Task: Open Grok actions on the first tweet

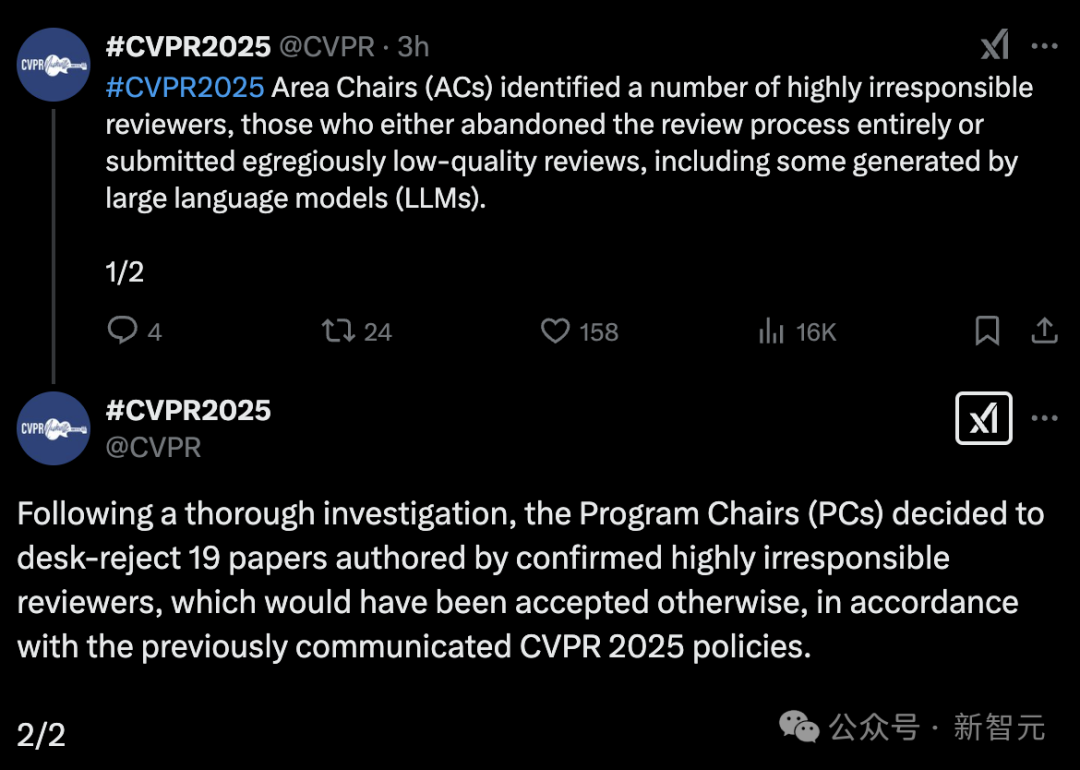Action: (x=995, y=46)
